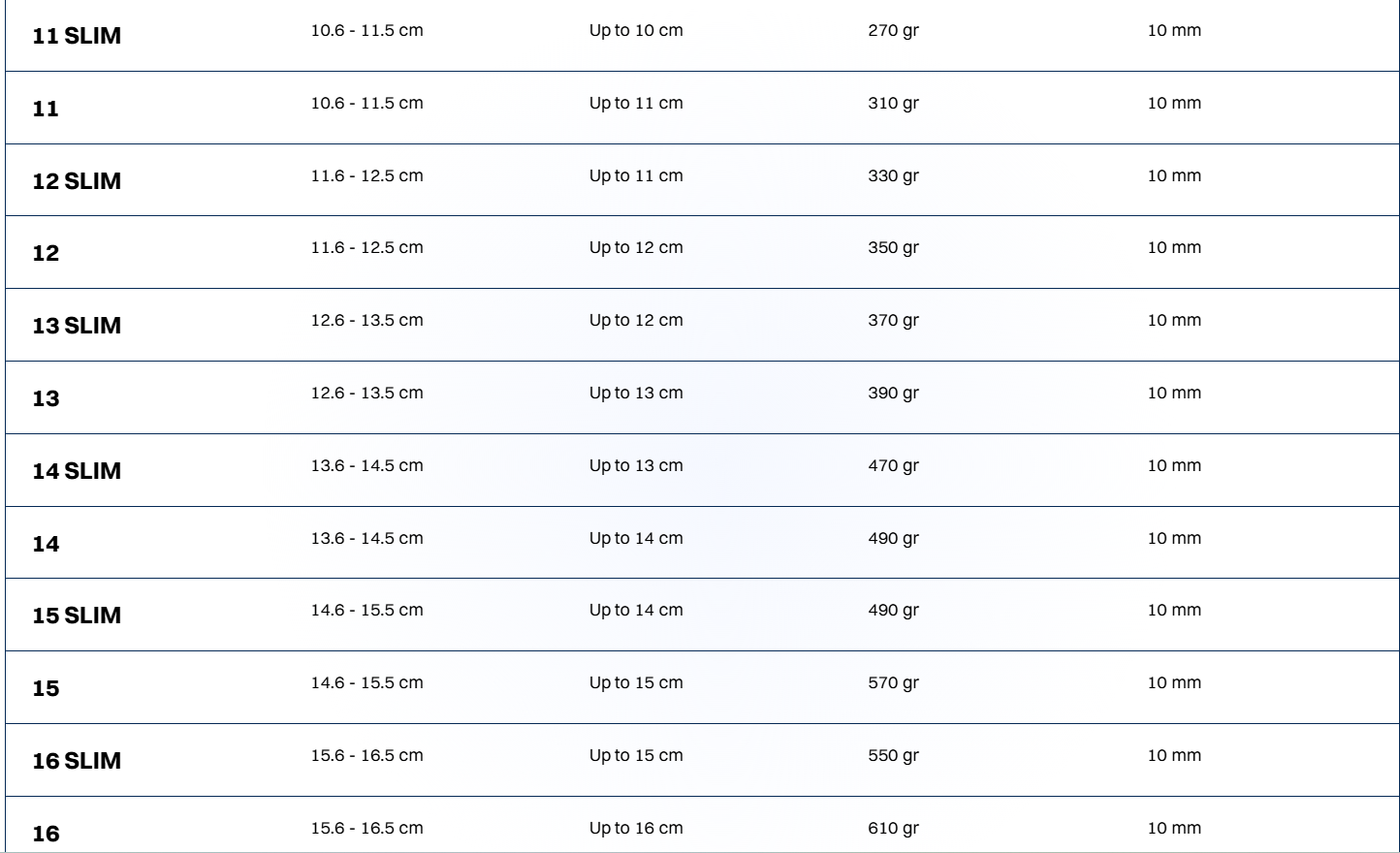Select the 15.6 - 16.5 cm cell in 16 SLIM row

click(366, 755)
